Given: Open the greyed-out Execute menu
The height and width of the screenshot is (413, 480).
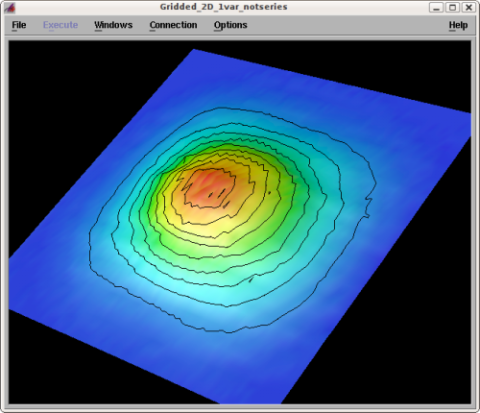Looking at the screenshot, I should [60, 25].
